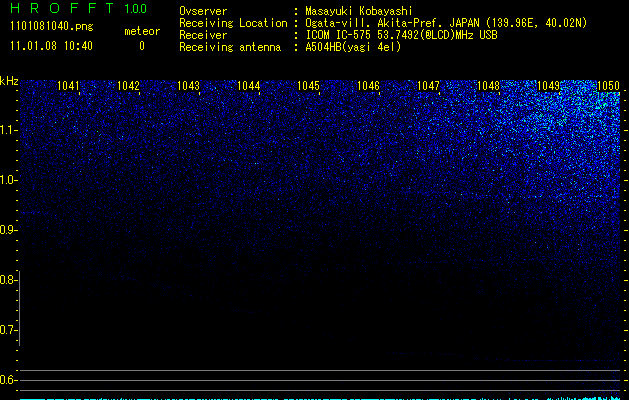Viewport: 629px width, 400px height.
Task: Click time marker 1047
Action: pyautogui.click(x=428, y=86)
